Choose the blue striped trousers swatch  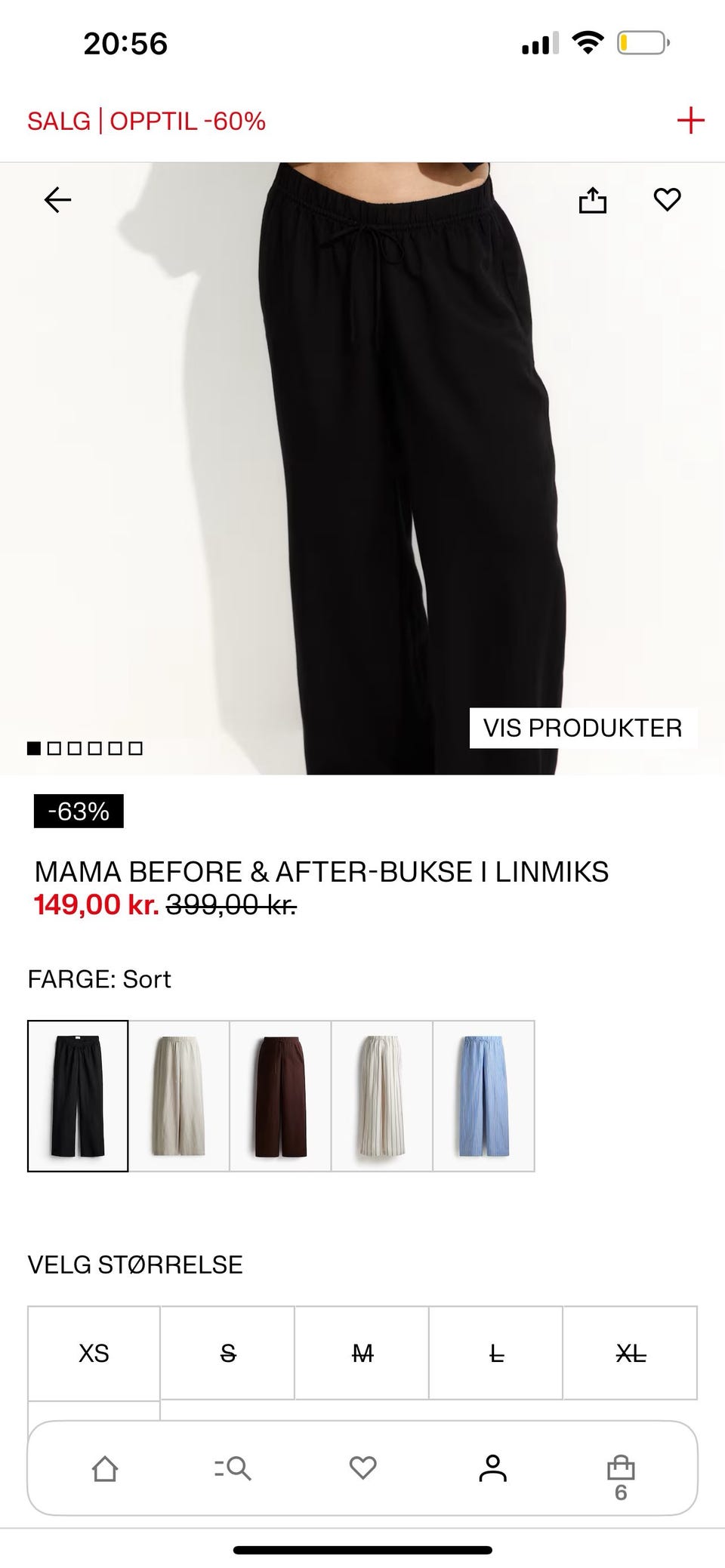click(483, 1096)
